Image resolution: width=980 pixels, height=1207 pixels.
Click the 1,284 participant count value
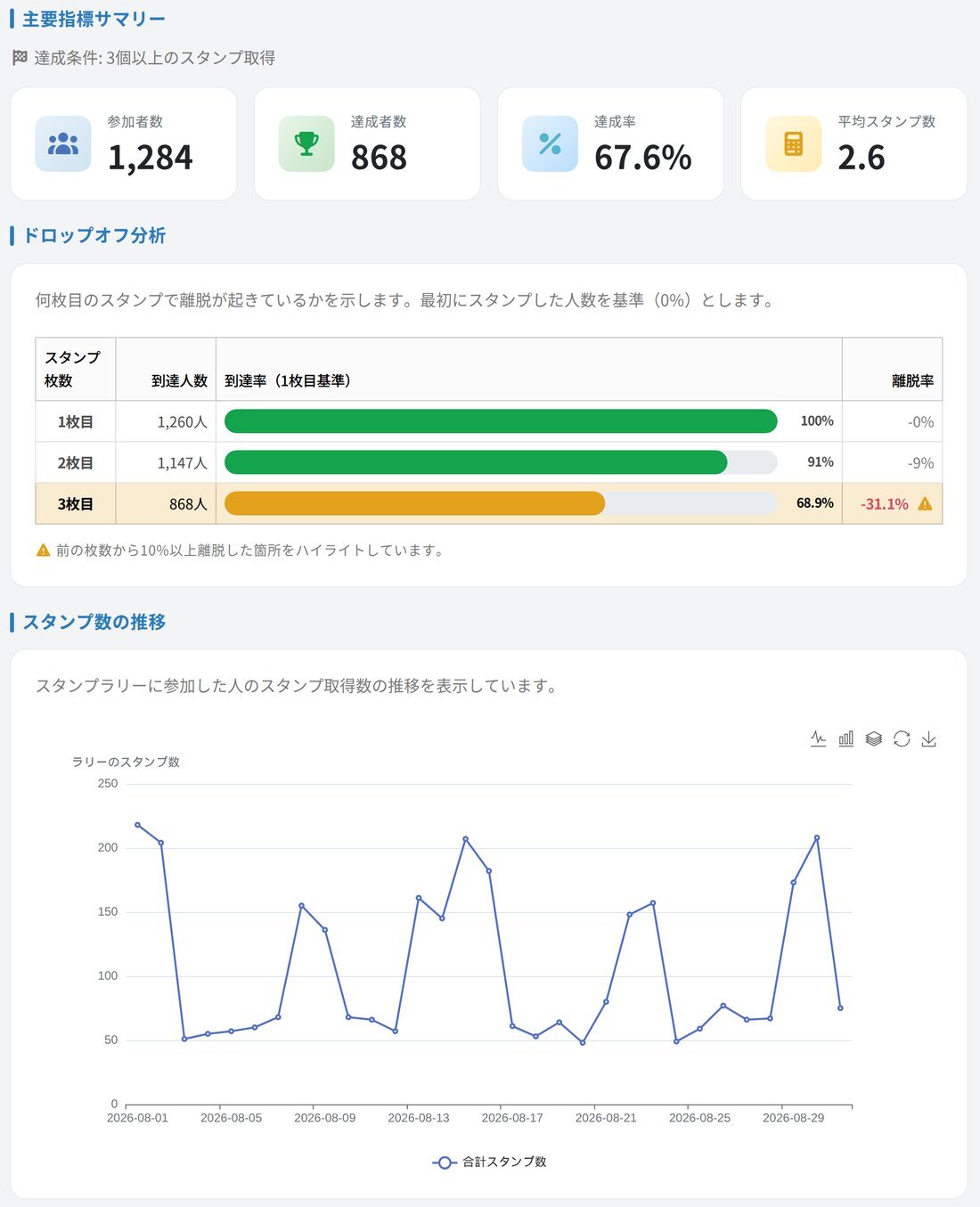click(x=151, y=158)
